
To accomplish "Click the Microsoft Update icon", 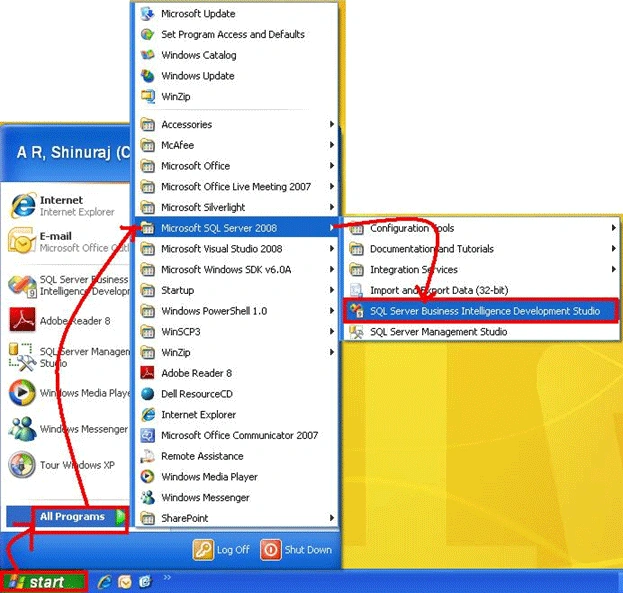I will point(147,14).
